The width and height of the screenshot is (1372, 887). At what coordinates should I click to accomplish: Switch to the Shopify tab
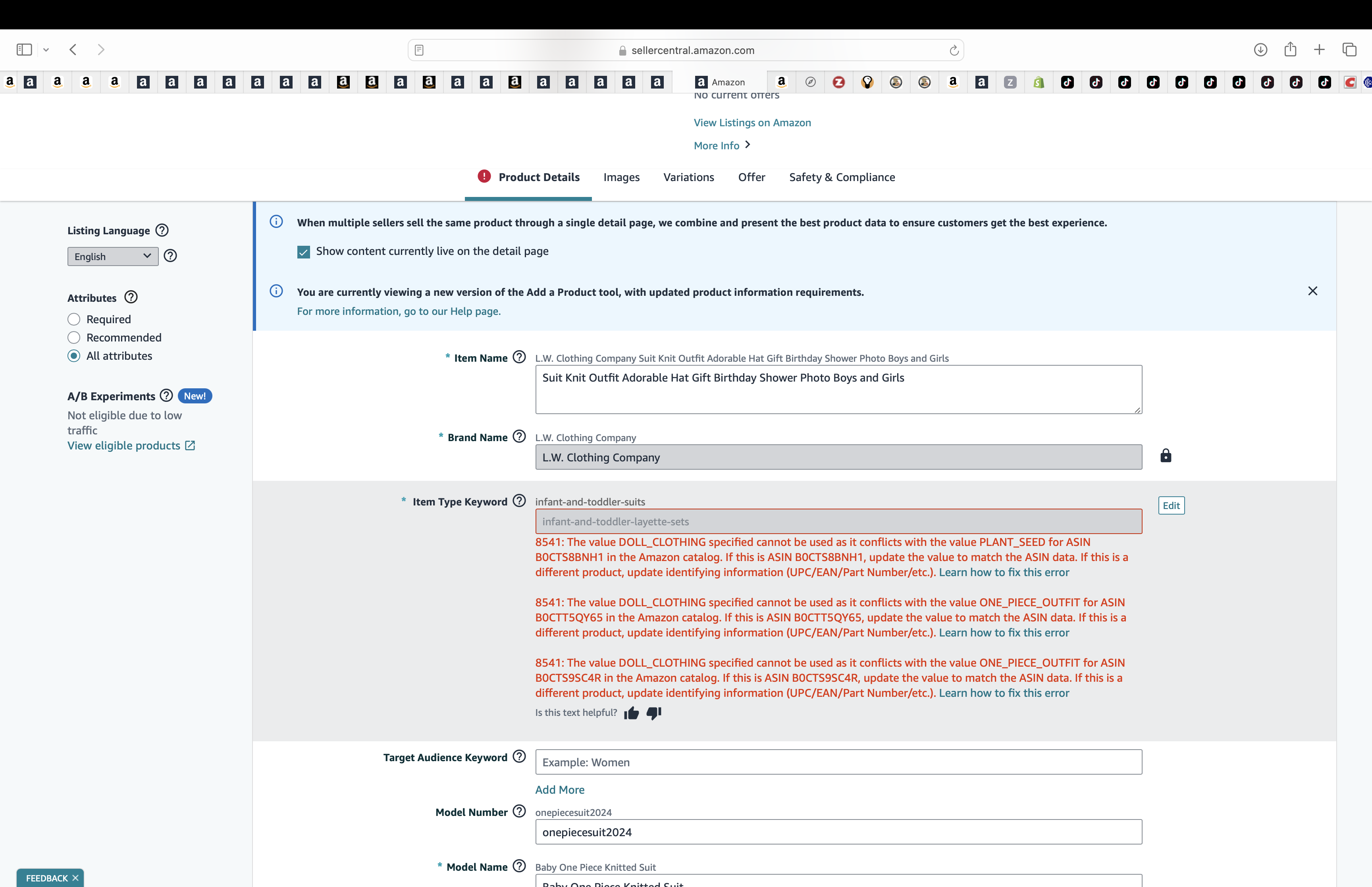(x=1039, y=82)
